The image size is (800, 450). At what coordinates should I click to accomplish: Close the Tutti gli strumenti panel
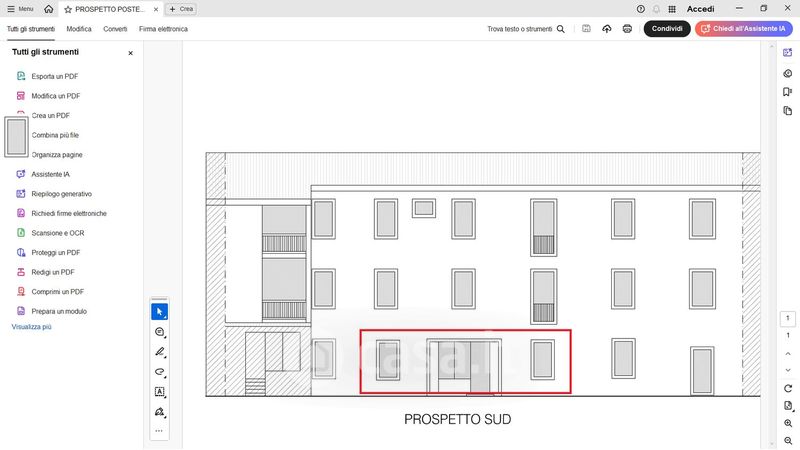130,53
